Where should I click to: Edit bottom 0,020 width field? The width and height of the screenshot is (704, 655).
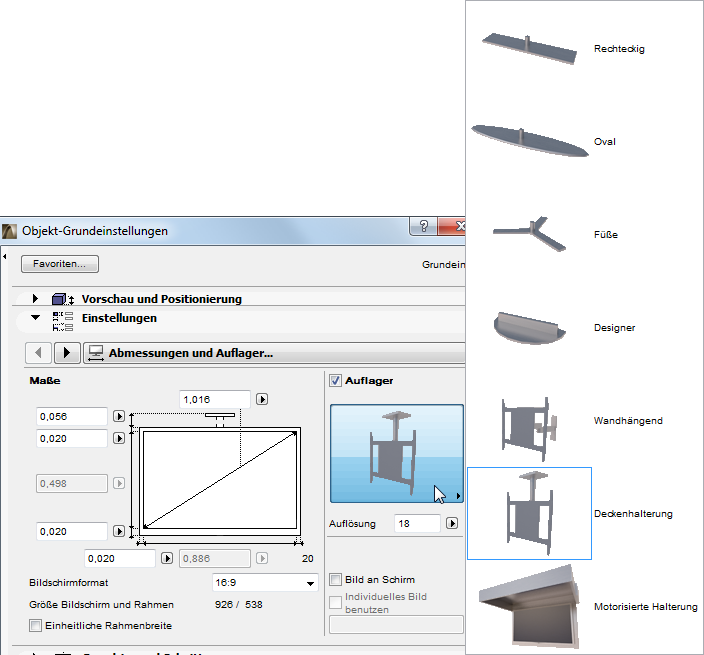[120, 558]
